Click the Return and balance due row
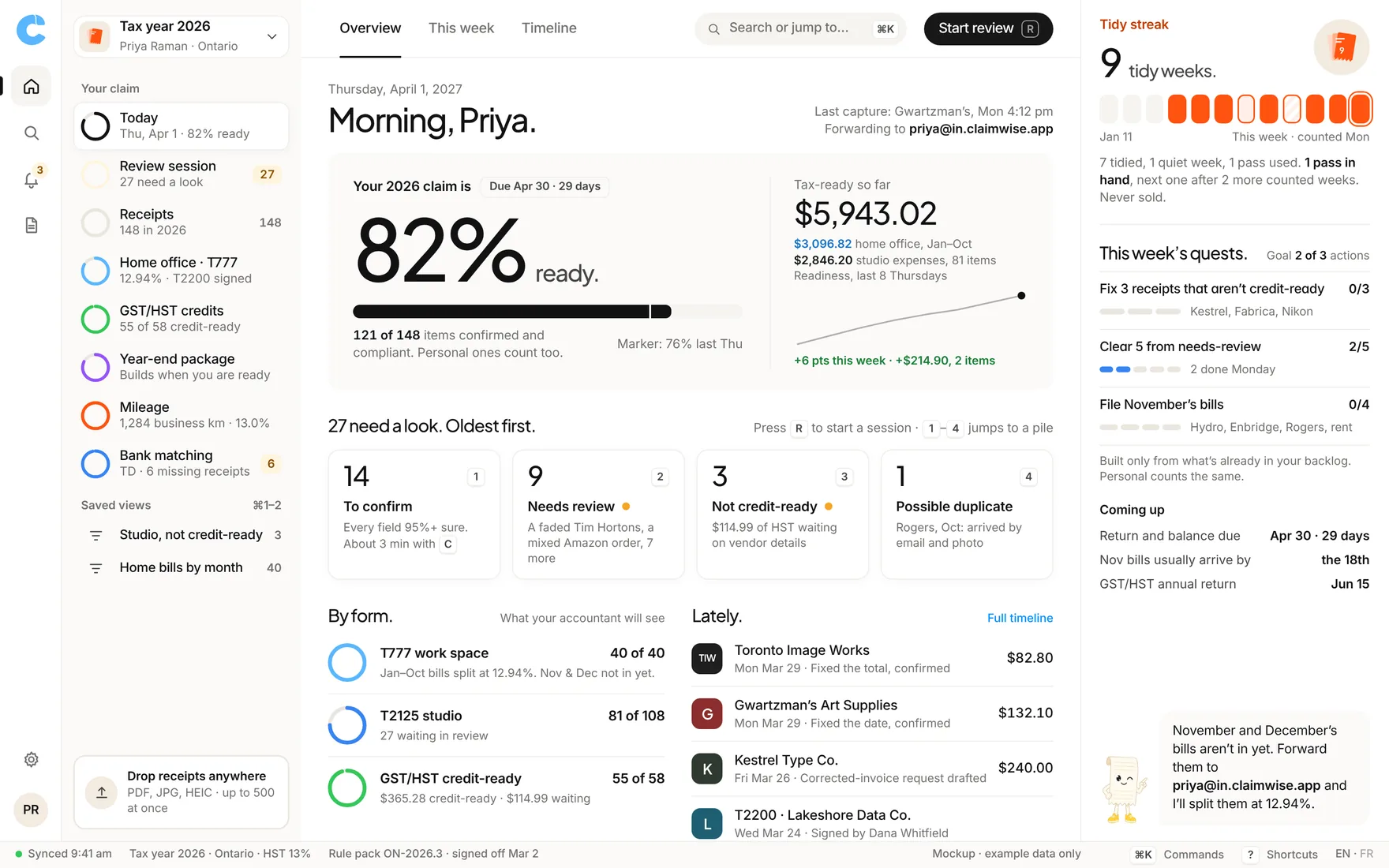This screenshot has width=1389, height=868. point(1234,536)
